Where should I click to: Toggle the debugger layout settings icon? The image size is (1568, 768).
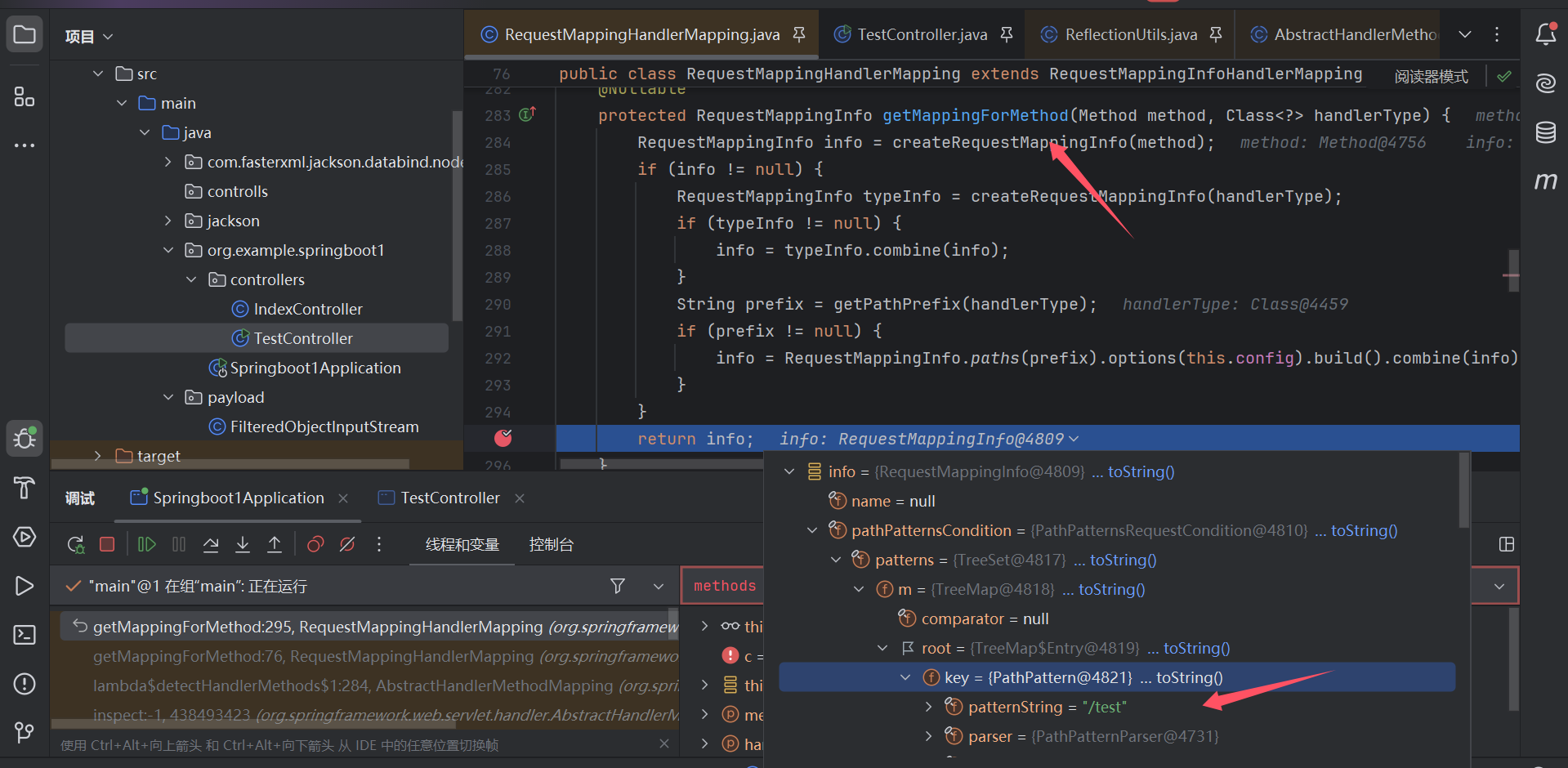click(x=1507, y=544)
